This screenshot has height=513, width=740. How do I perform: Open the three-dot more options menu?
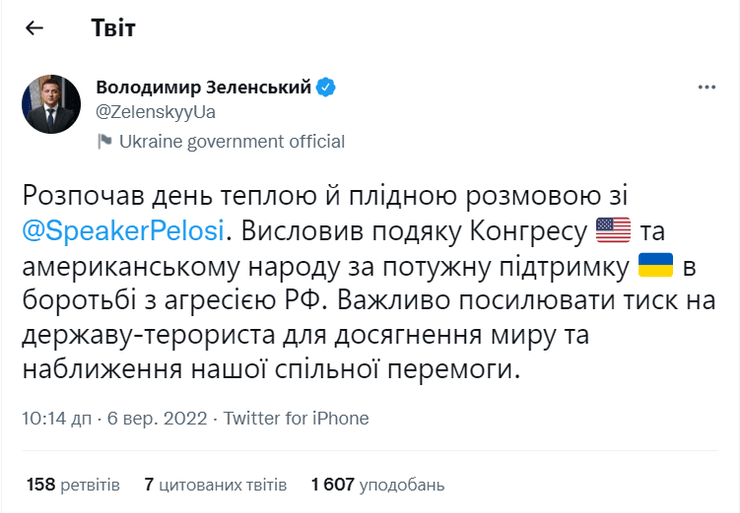(707, 89)
